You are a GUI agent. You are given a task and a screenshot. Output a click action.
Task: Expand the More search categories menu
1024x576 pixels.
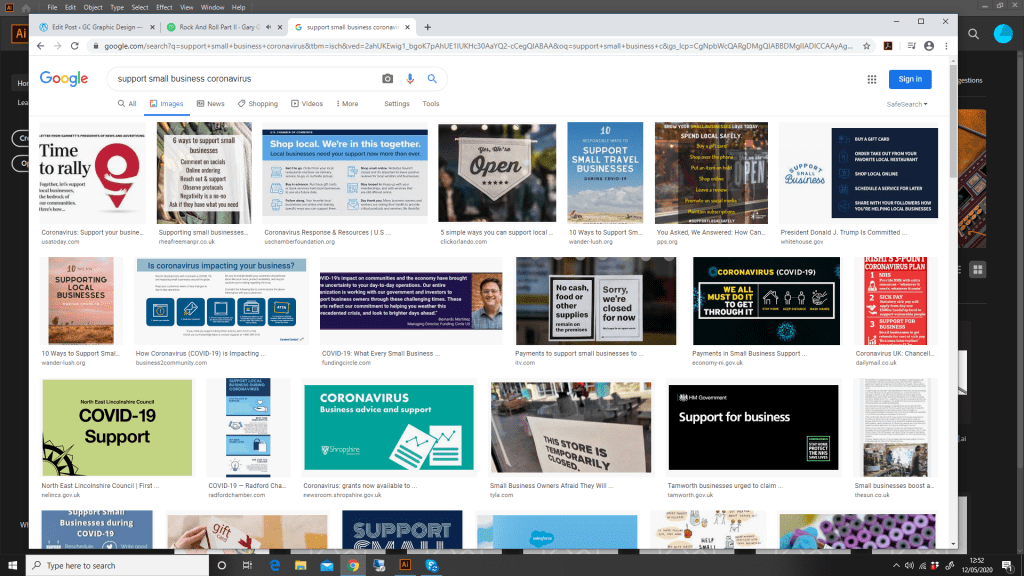[x=346, y=104]
